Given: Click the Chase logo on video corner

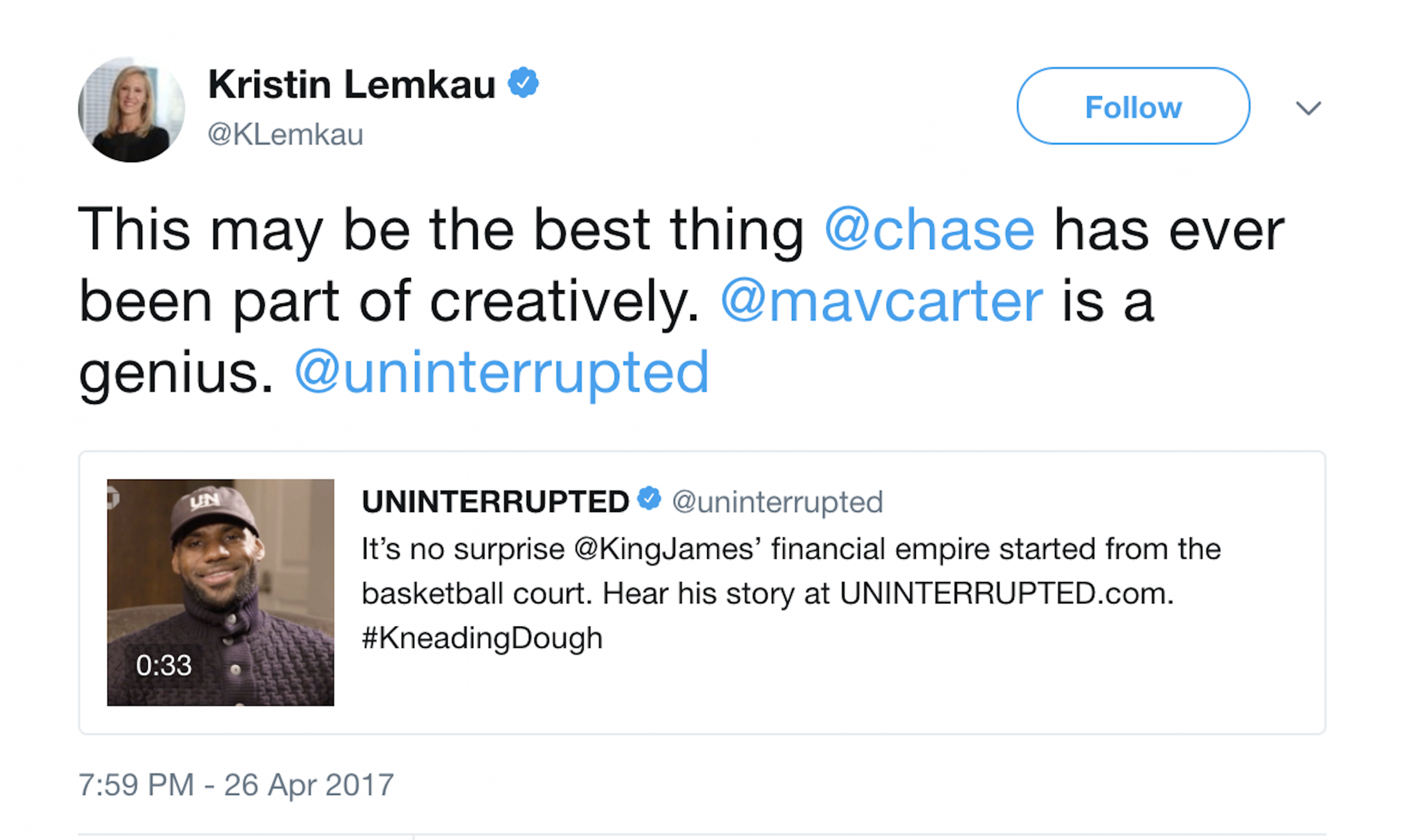Looking at the screenshot, I should [x=113, y=498].
